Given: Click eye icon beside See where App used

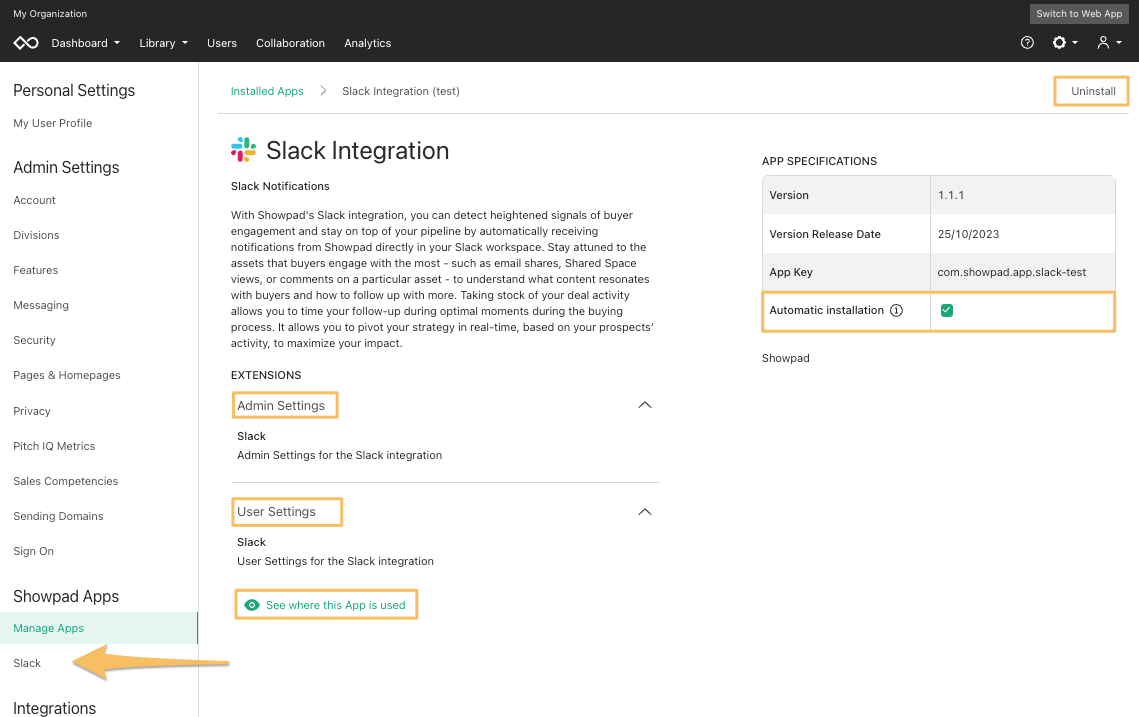Looking at the screenshot, I should 252,605.
